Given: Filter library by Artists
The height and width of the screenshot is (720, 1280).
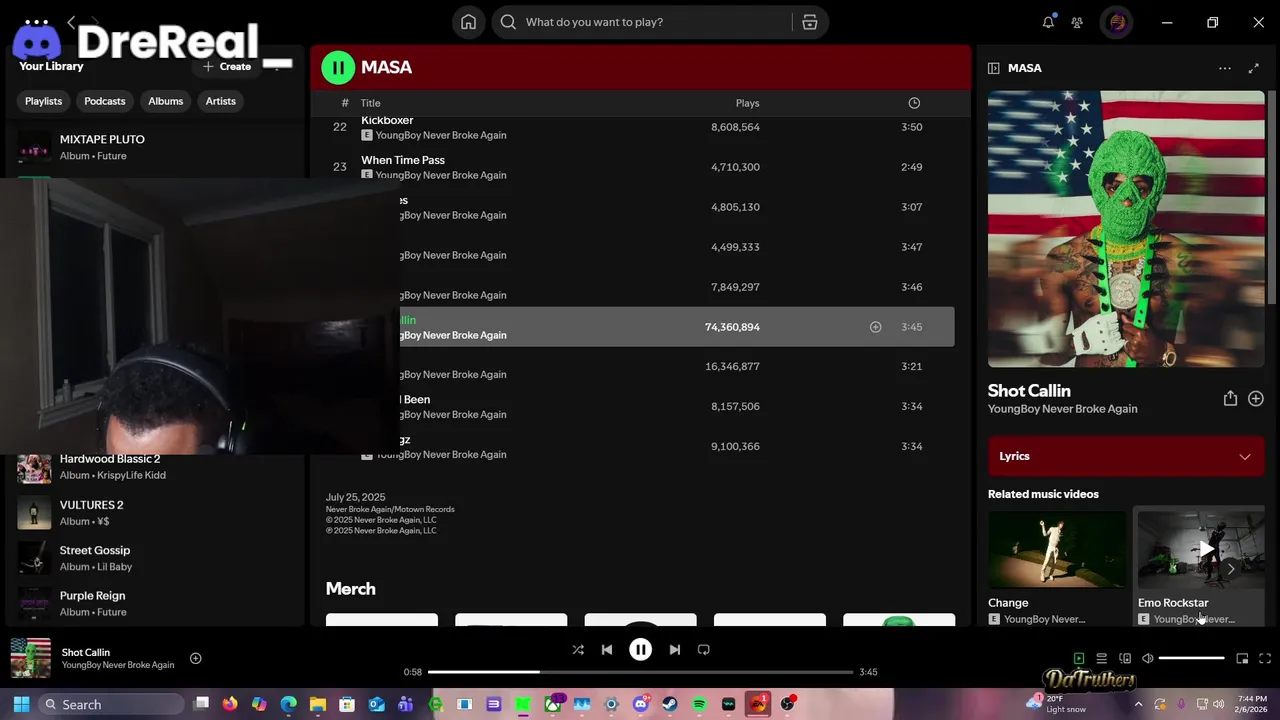Looking at the screenshot, I should [221, 101].
